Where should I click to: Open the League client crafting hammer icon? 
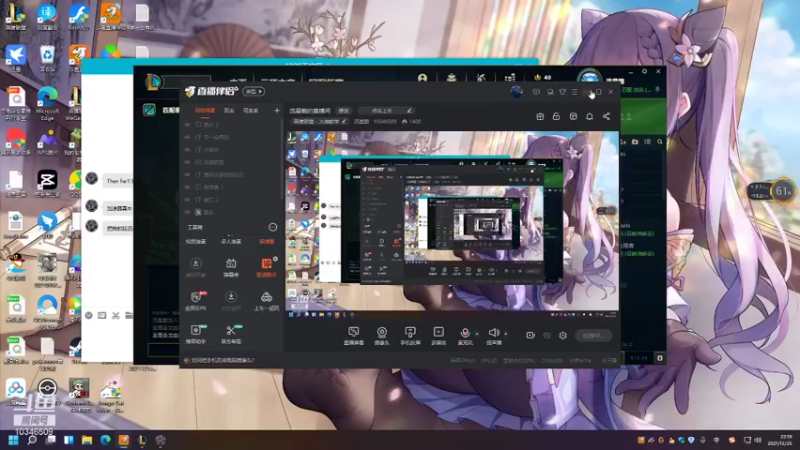481,78
